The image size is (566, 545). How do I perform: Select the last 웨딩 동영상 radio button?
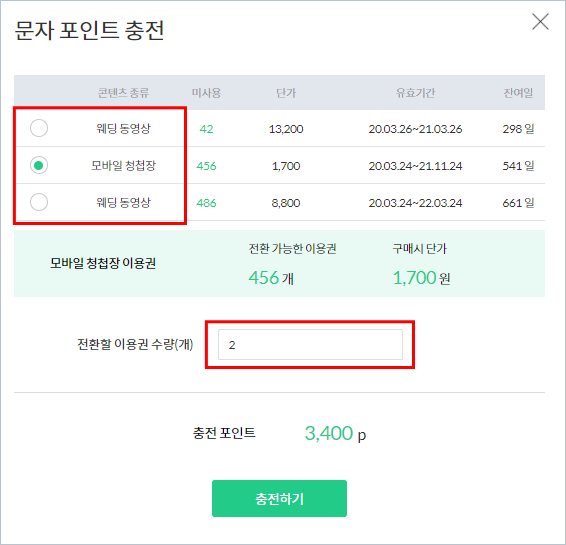coord(39,202)
